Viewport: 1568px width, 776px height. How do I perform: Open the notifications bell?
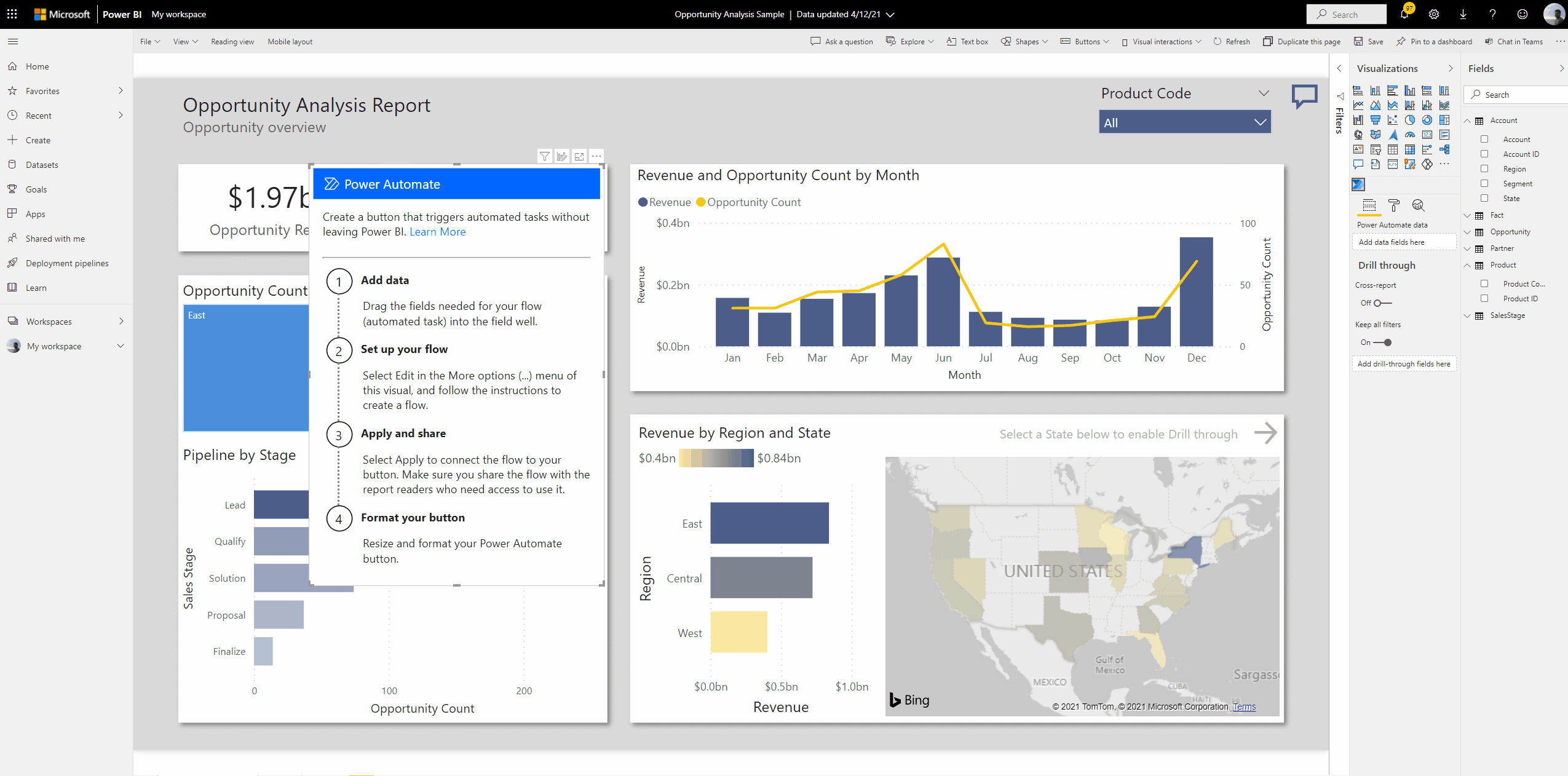[x=1404, y=14]
